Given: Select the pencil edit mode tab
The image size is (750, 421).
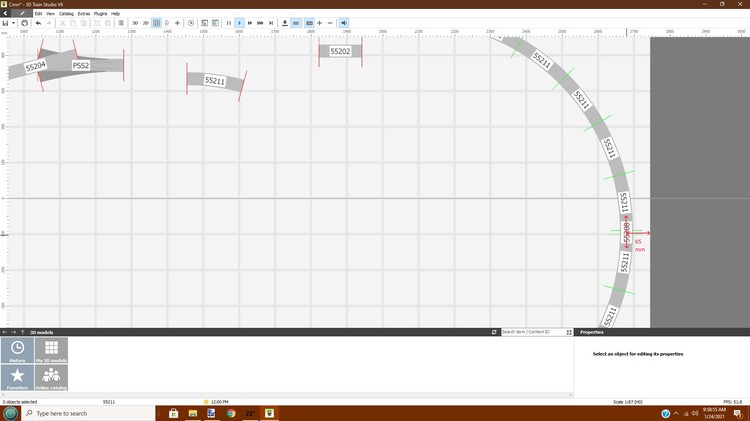Looking at the screenshot, I should (22, 13).
